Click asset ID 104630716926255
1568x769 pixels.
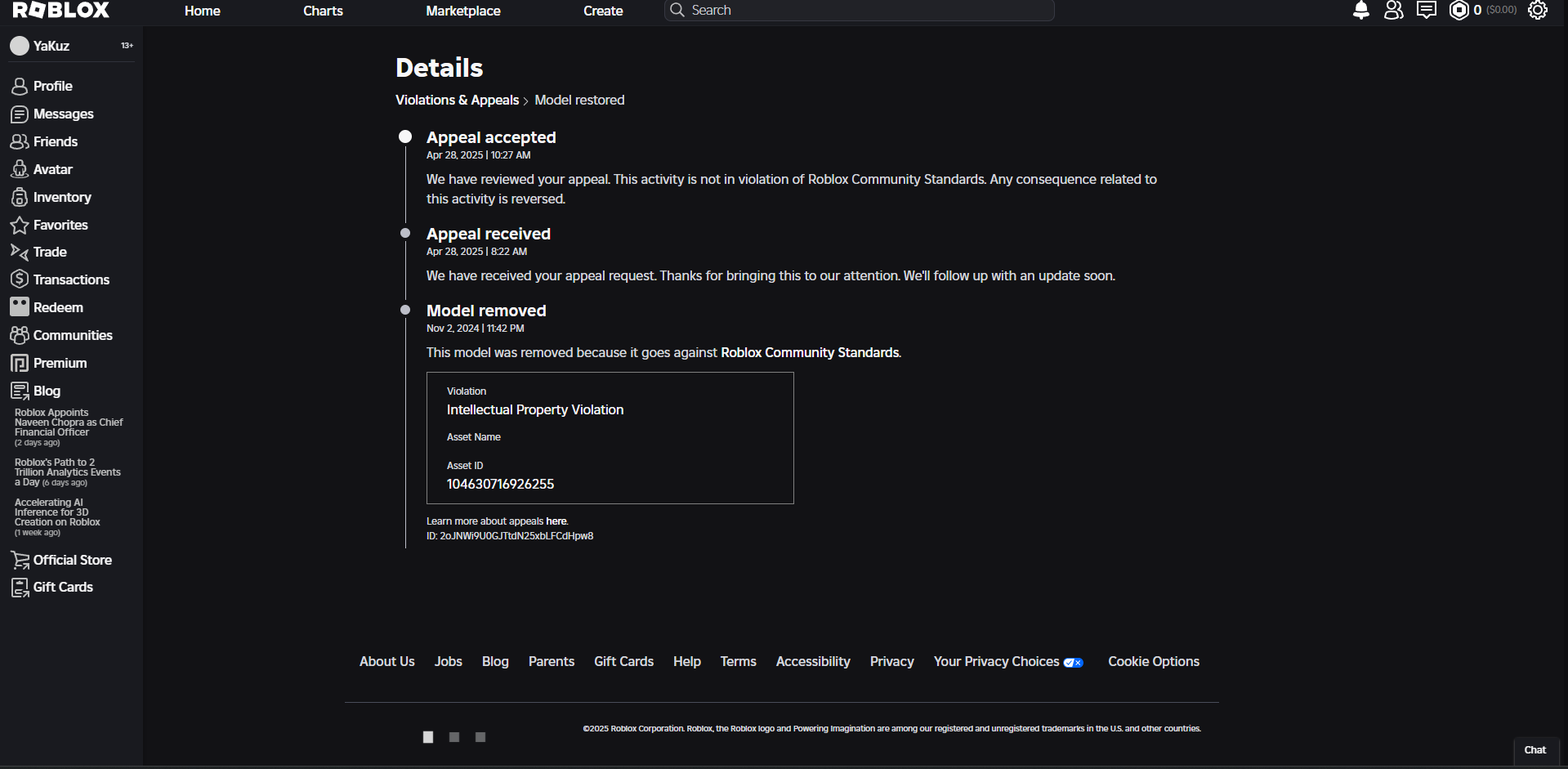tap(500, 484)
